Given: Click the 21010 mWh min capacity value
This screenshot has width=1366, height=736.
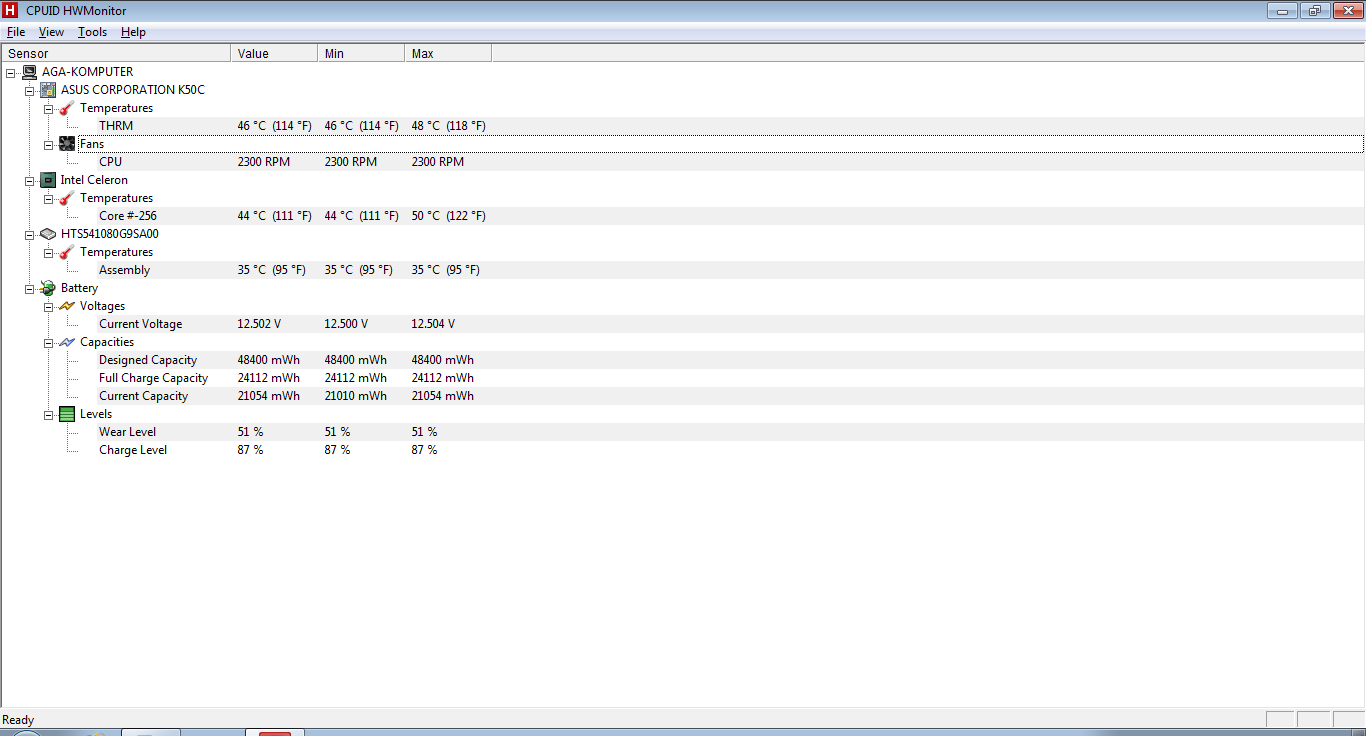Looking at the screenshot, I should [356, 396].
